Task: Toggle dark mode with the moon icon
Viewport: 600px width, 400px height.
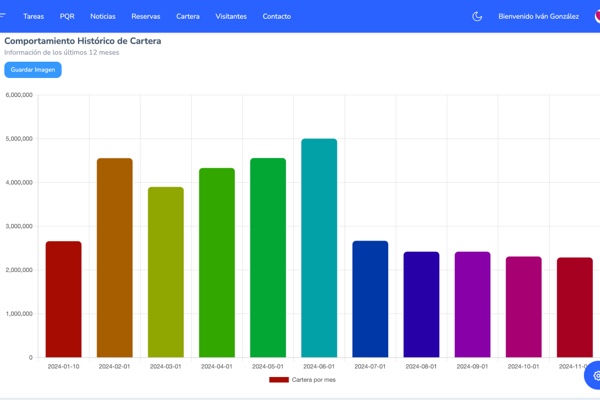Action: [477, 16]
